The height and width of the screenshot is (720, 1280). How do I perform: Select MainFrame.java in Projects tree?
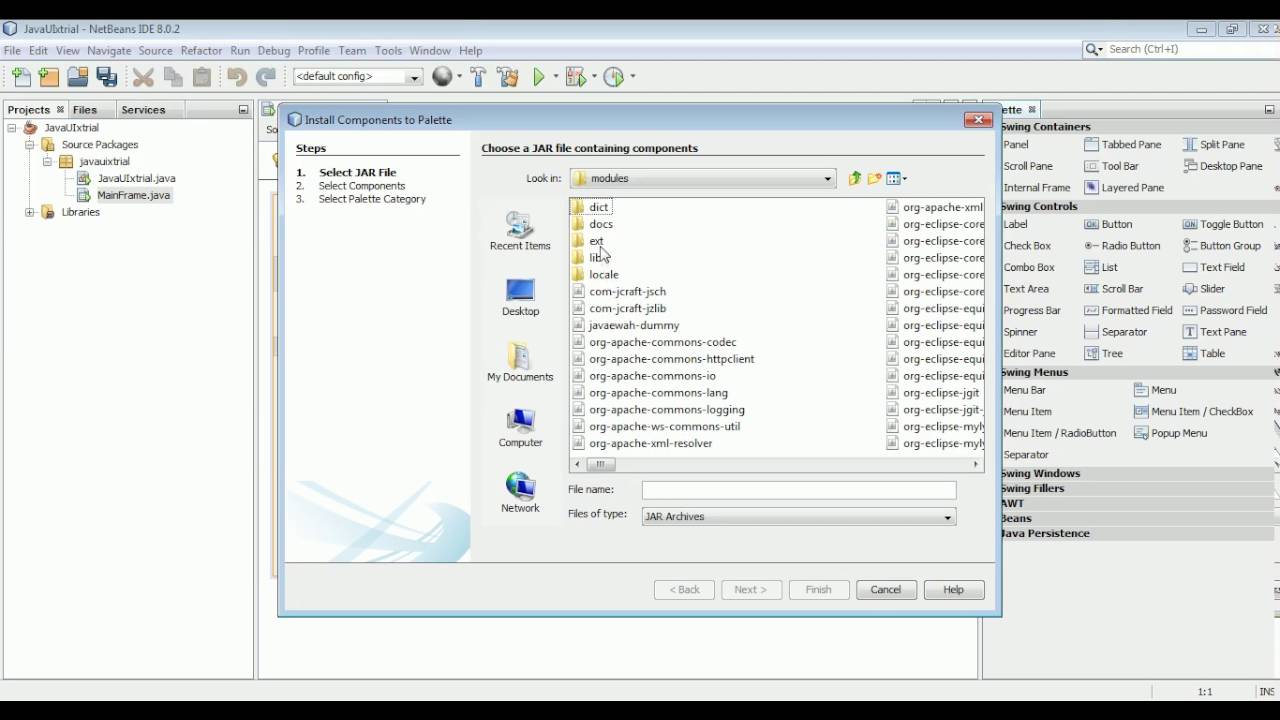pyautogui.click(x=125, y=196)
